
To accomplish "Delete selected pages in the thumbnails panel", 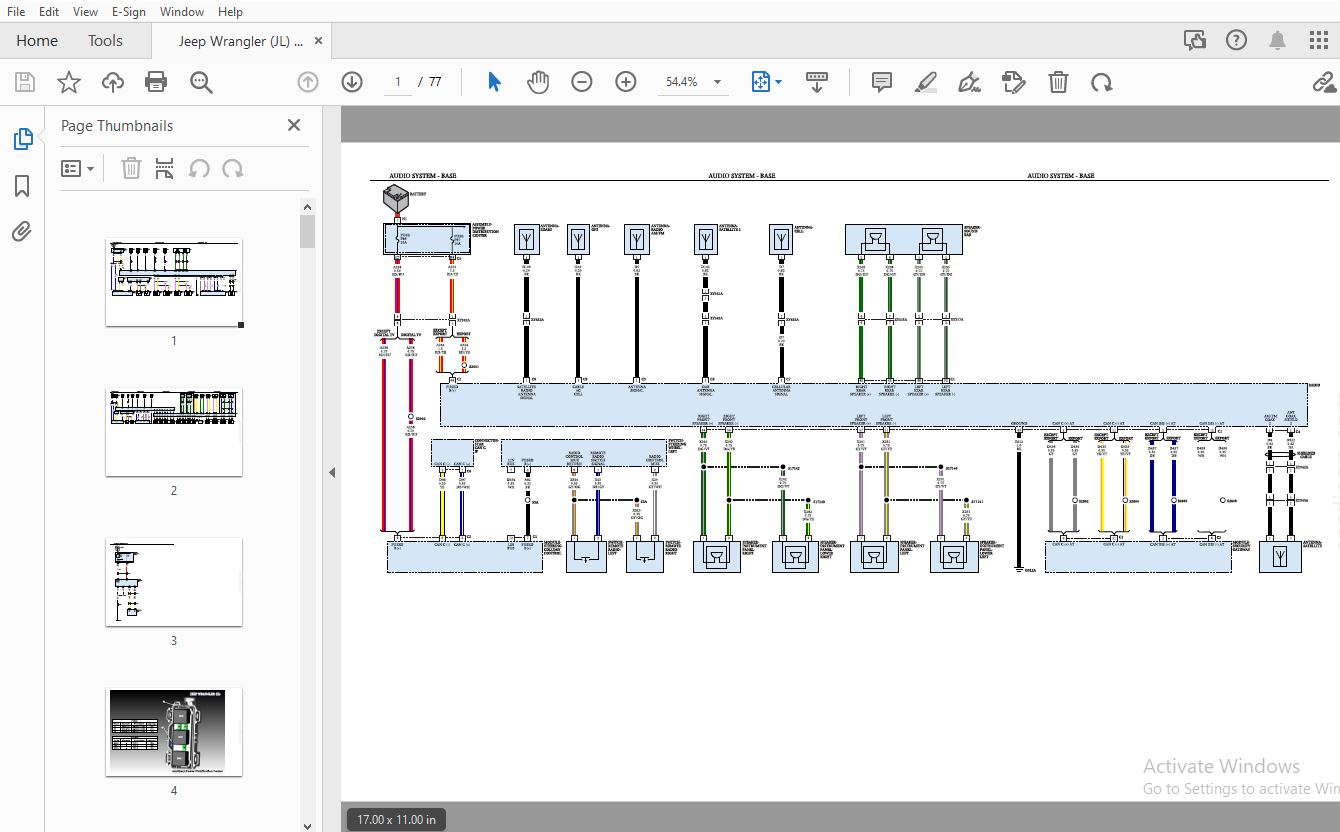I will click(x=131, y=169).
